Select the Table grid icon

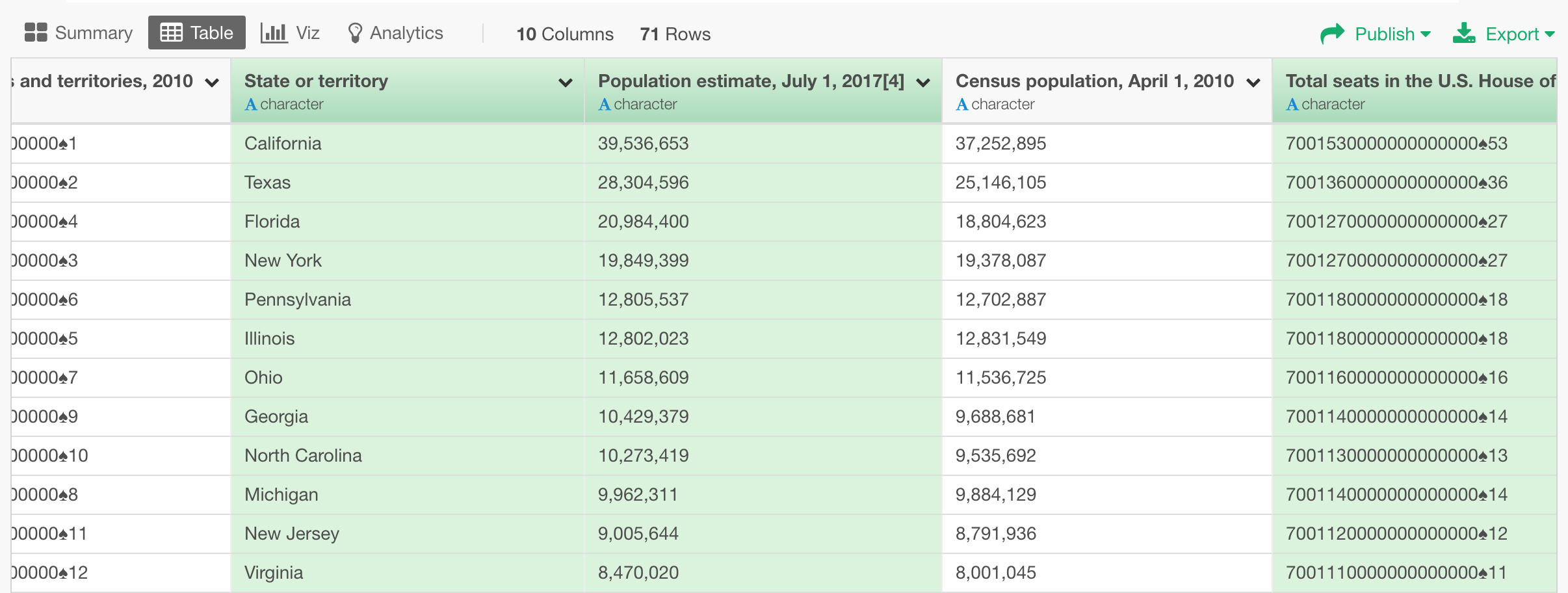pos(170,31)
